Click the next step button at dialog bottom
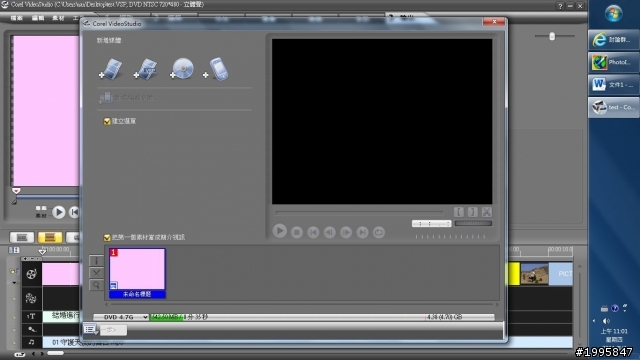This screenshot has width=640, height=360. click(x=113, y=330)
